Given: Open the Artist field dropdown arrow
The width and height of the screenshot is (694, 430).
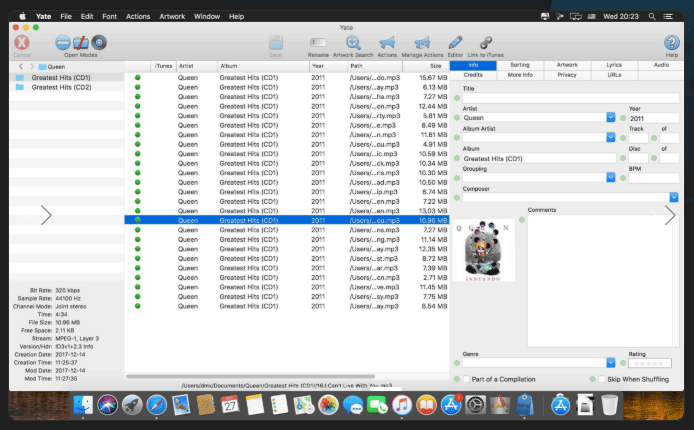Looking at the screenshot, I should (x=610, y=117).
